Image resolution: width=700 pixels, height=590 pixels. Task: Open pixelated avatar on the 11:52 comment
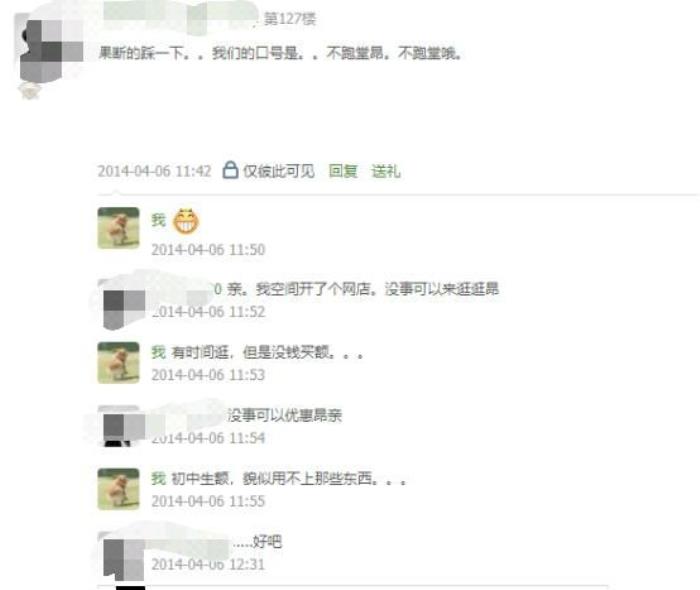[x=124, y=310]
